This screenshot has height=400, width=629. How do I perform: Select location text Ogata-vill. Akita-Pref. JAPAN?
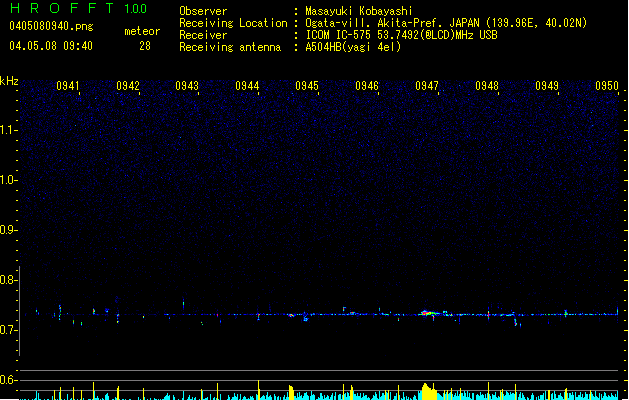coord(392,23)
